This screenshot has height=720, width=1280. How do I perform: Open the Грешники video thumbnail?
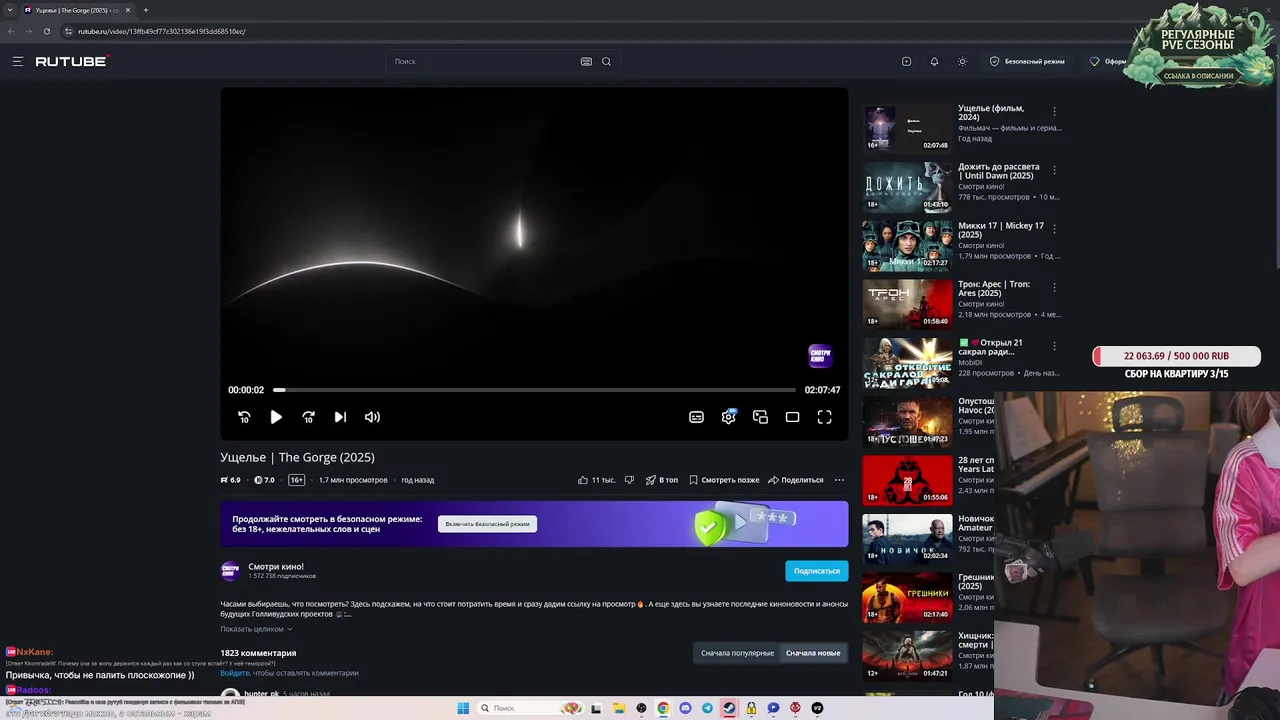(908, 598)
